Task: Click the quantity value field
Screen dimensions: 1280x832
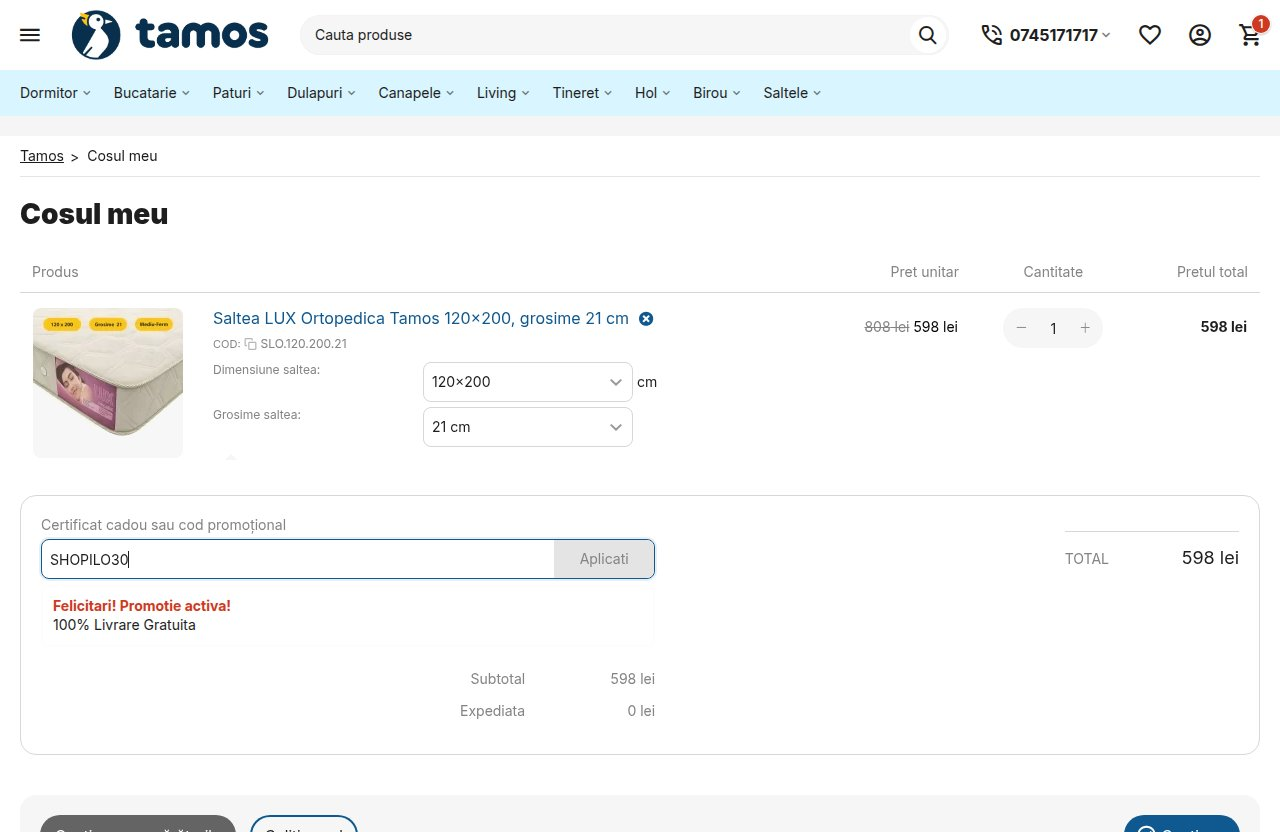Action: (1053, 328)
